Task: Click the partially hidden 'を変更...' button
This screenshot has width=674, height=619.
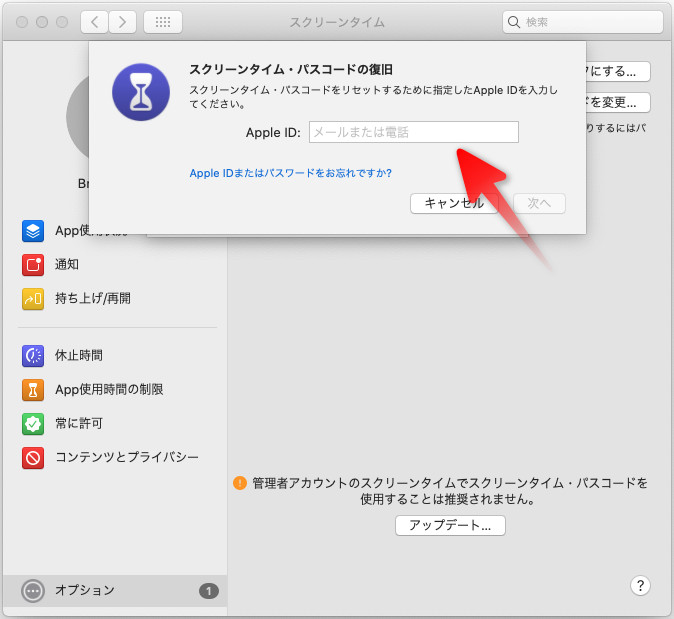Action: pos(618,102)
